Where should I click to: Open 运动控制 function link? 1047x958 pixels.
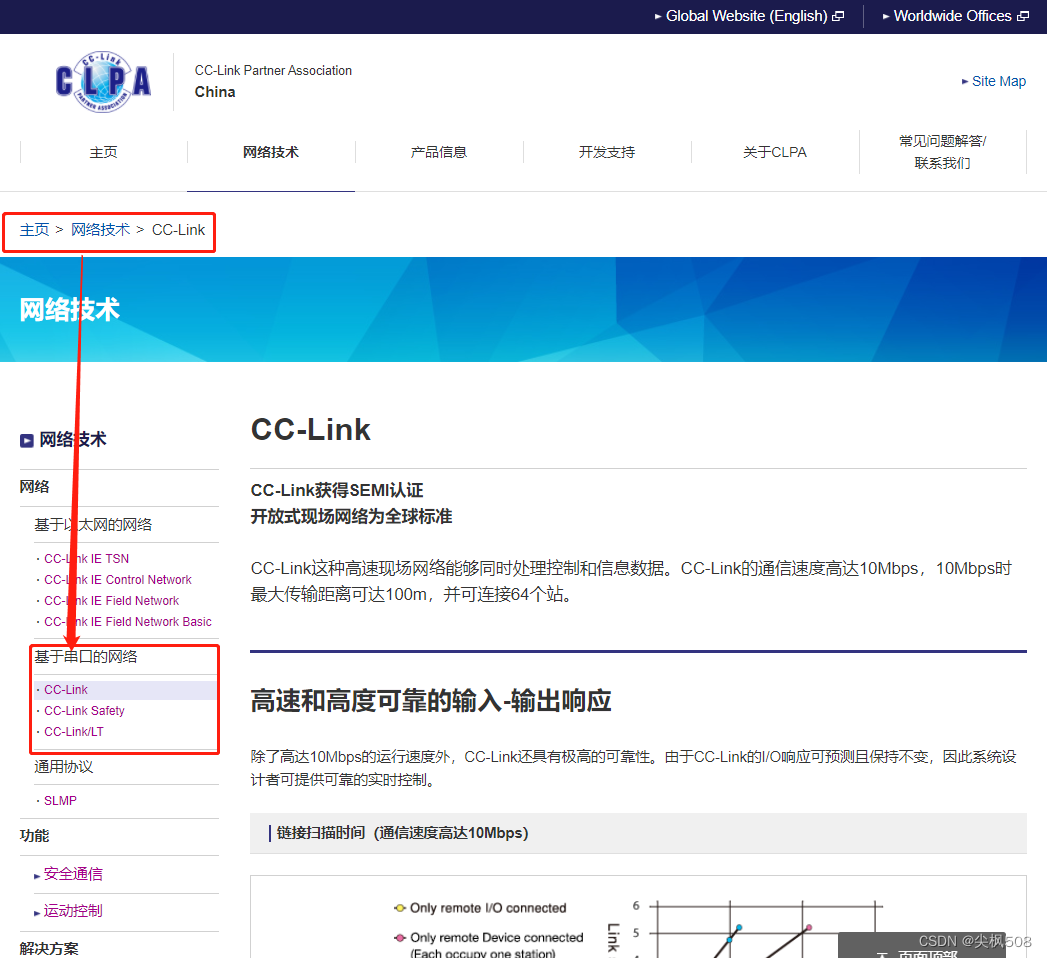(x=73, y=911)
